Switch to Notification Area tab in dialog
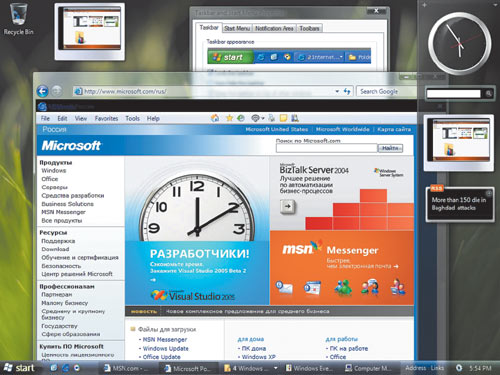 click(274, 28)
